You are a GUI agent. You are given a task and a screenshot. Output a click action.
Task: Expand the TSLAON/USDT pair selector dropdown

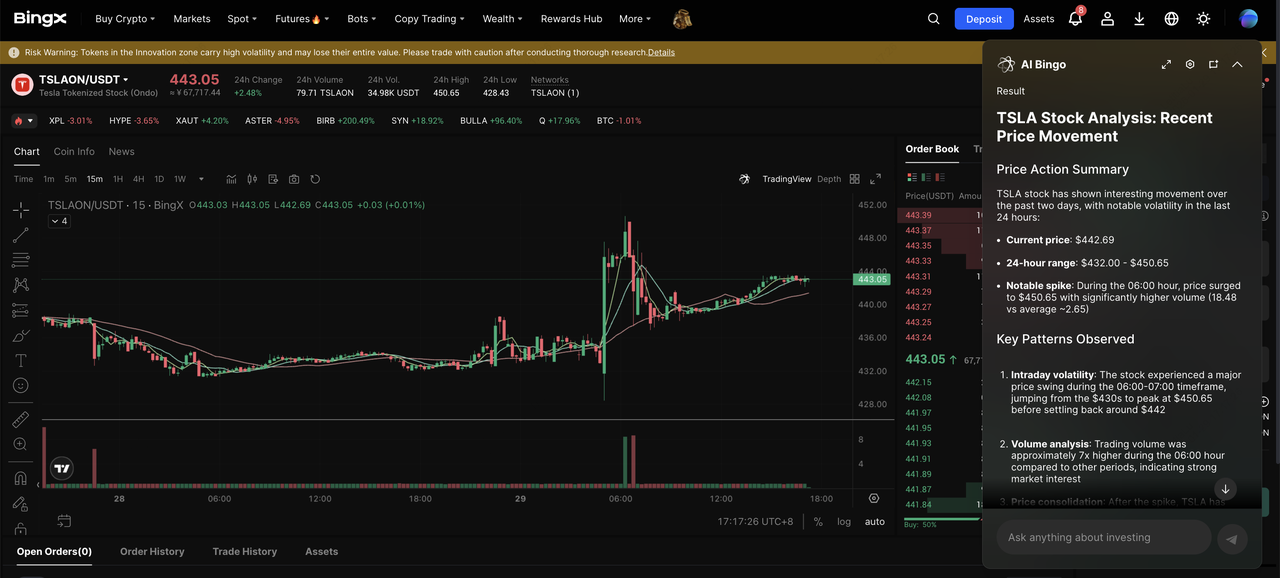click(x=126, y=79)
